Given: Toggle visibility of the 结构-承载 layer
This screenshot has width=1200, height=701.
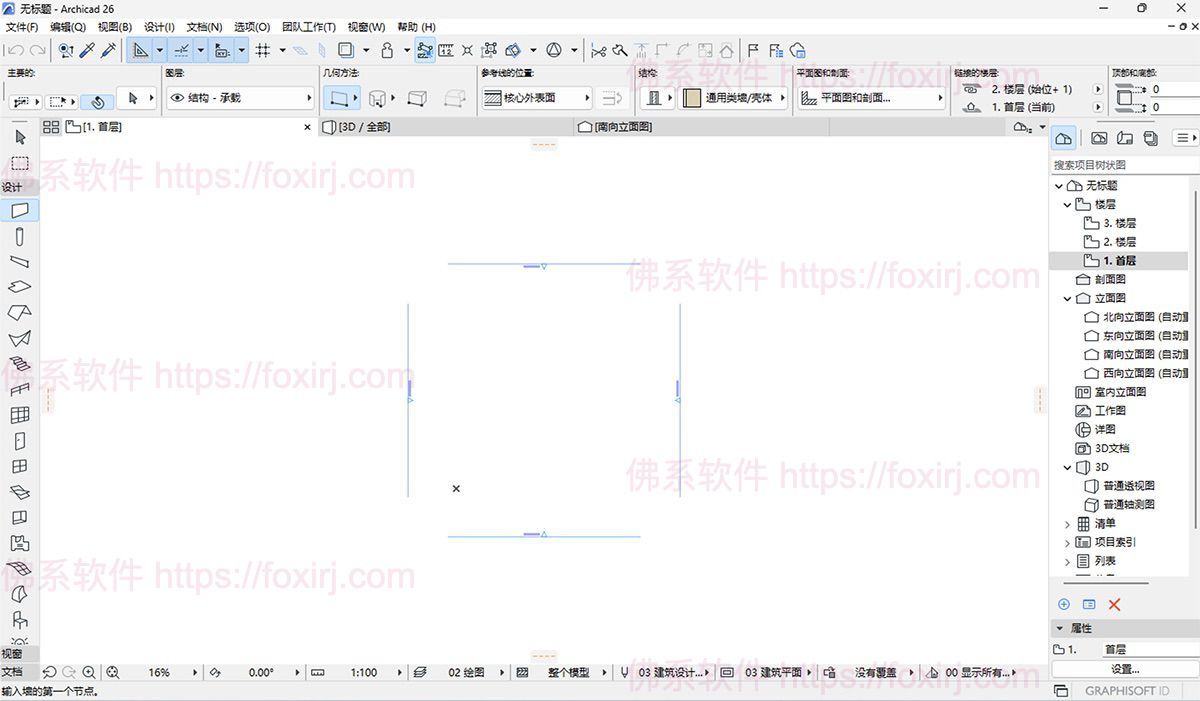Looking at the screenshot, I should tap(178, 97).
